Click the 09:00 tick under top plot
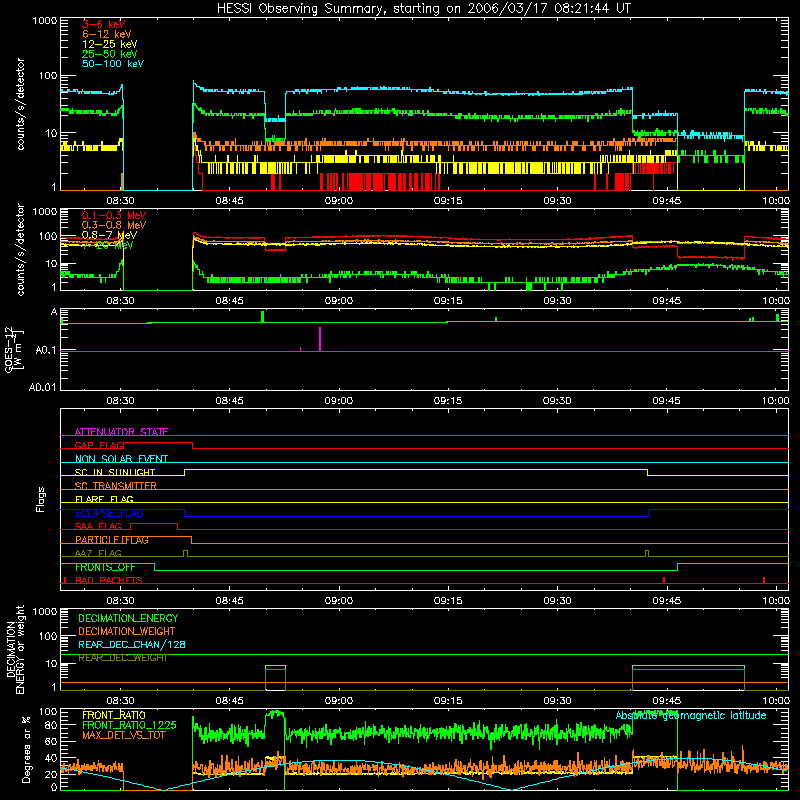This screenshot has width=800, height=800. click(339, 201)
